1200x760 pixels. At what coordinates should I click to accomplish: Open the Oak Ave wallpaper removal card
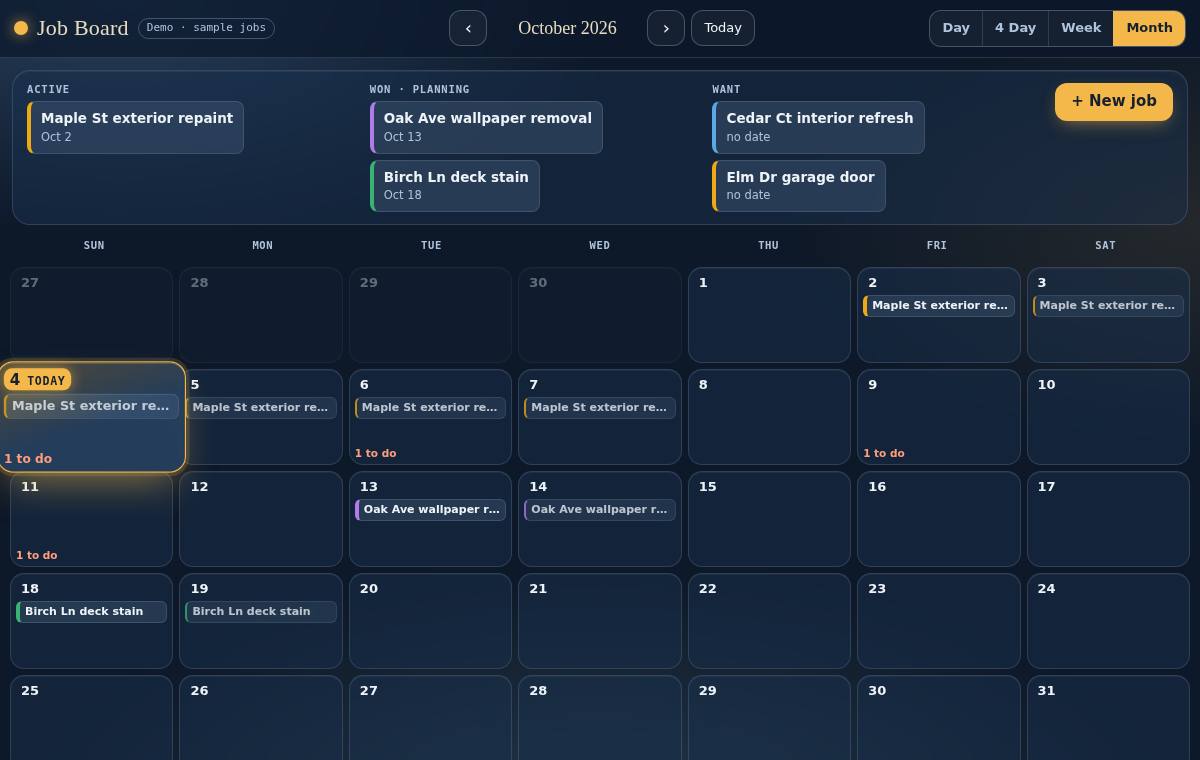point(486,127)
